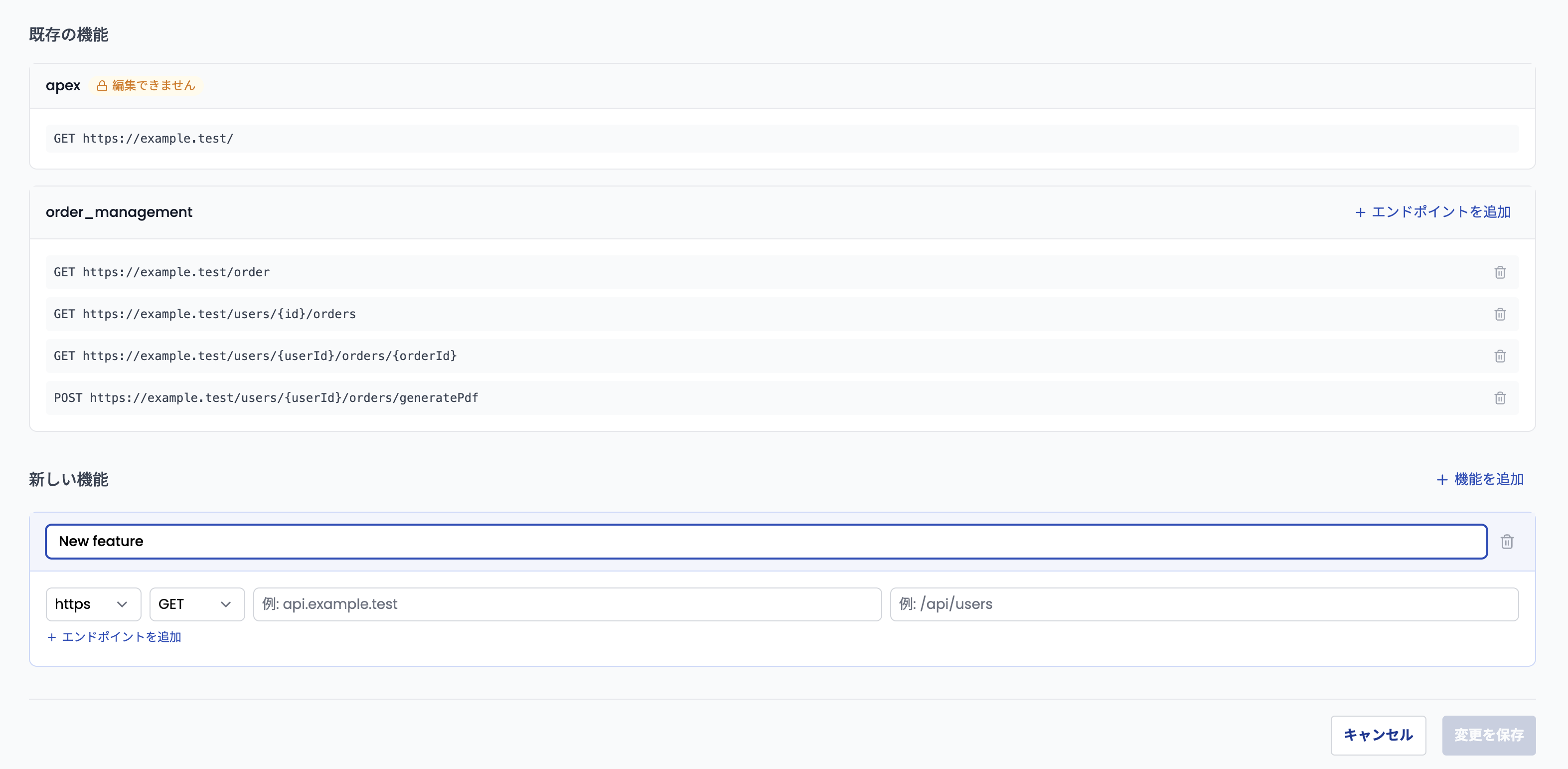Delete the GET /users/{id}/orders endpoint

pyautogui.click(x=1500, y=314)
